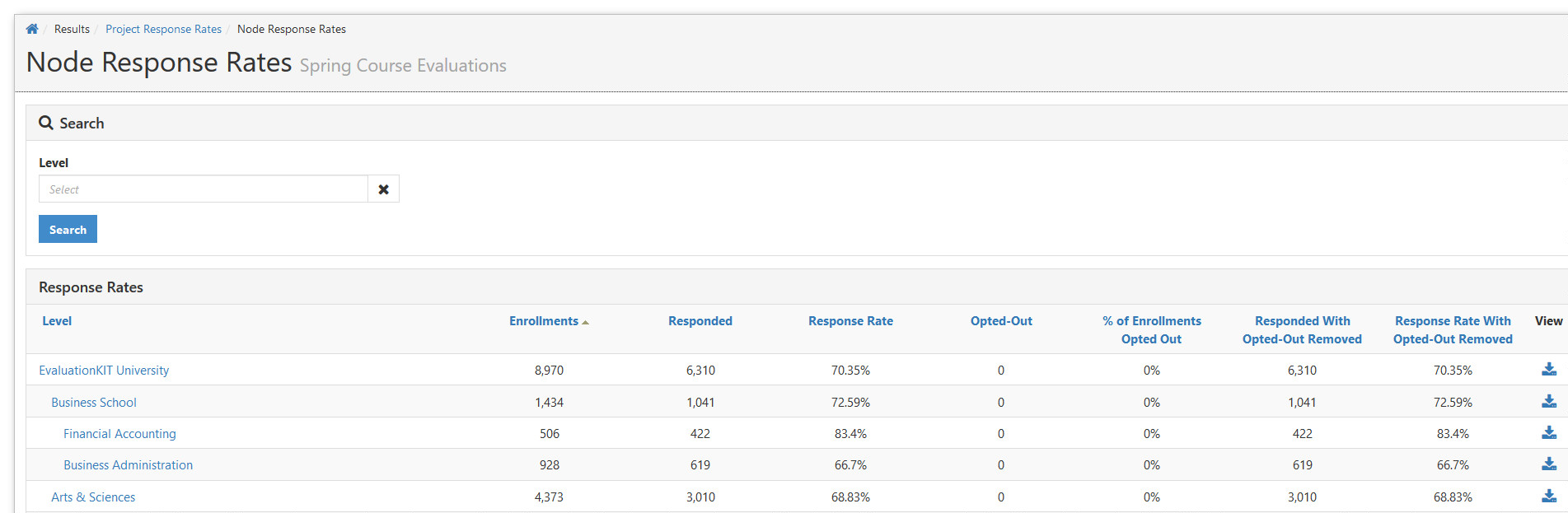This screenshot has width=1568, height=513.
Task: Sort by Response Rate column header
Action: pos(850,321)
